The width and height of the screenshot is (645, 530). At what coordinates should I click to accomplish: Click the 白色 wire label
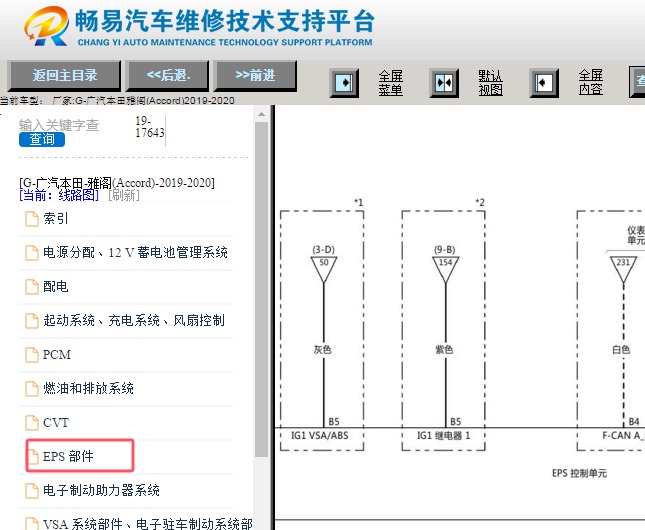coord(621,350)
